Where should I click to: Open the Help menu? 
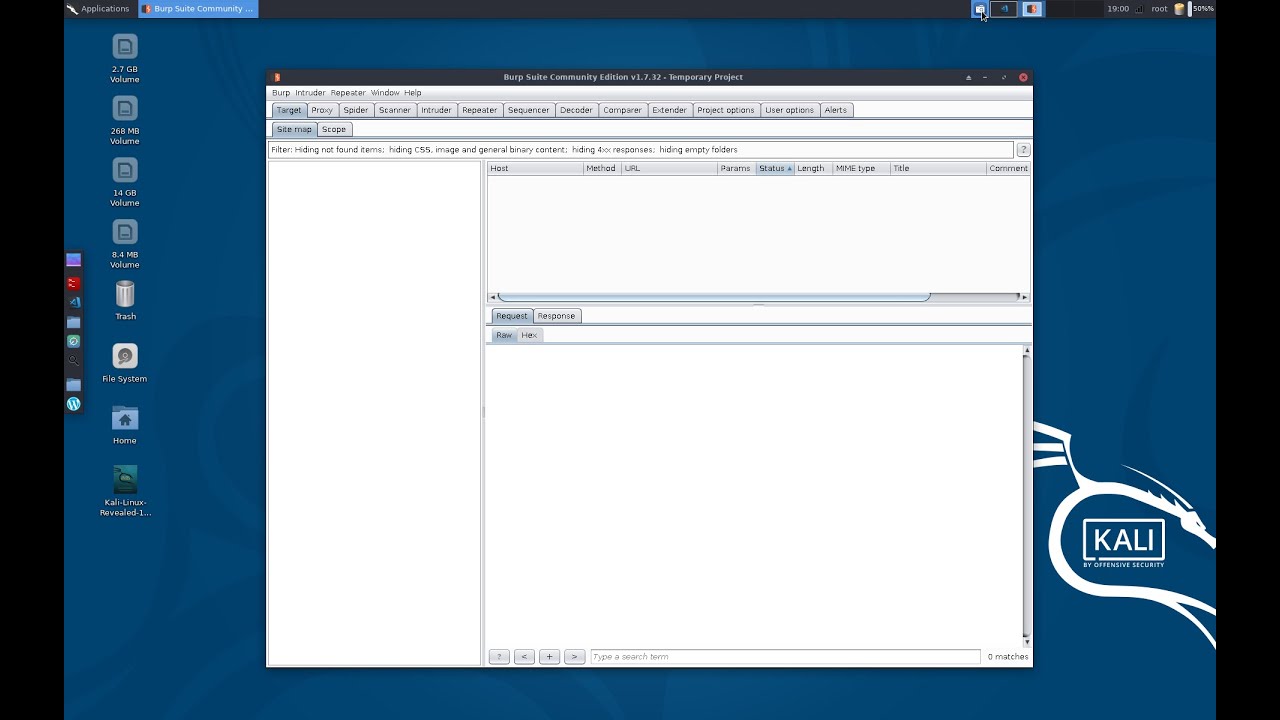pos(413,93)
